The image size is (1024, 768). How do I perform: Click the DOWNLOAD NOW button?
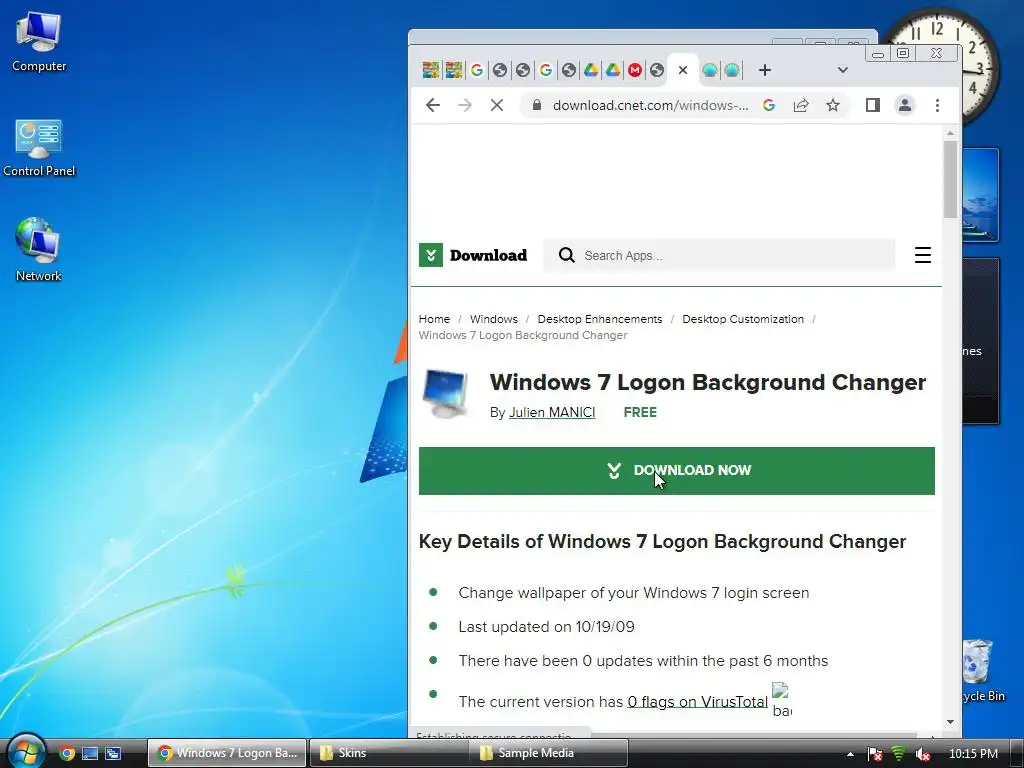677,471
